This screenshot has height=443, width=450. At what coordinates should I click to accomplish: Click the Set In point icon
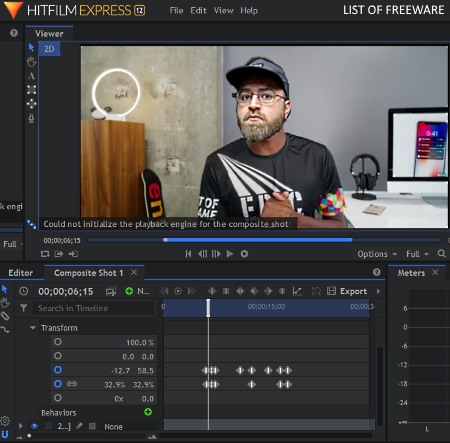[x=59, y=254]
